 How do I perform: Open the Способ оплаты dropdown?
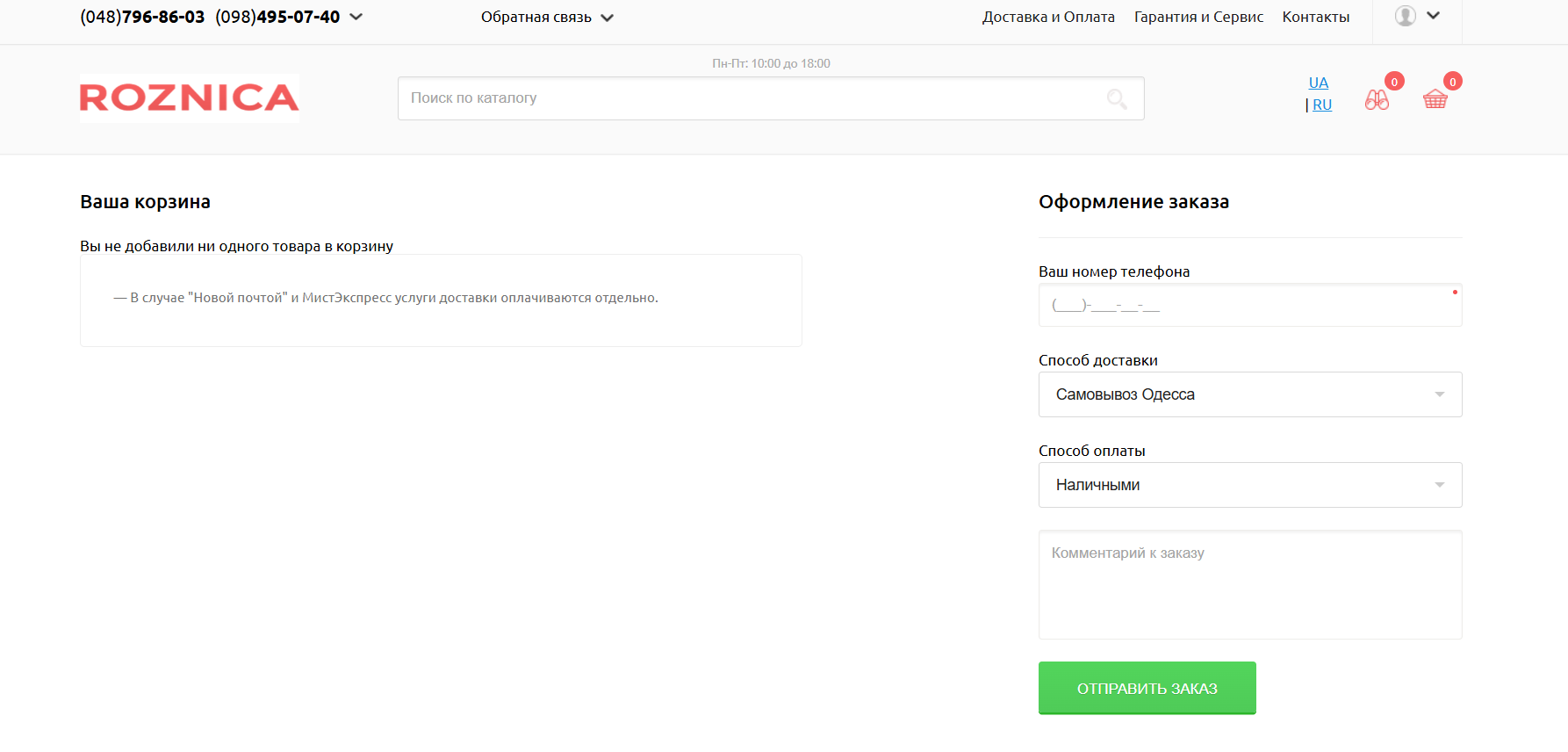click(x=1249, y=485)
